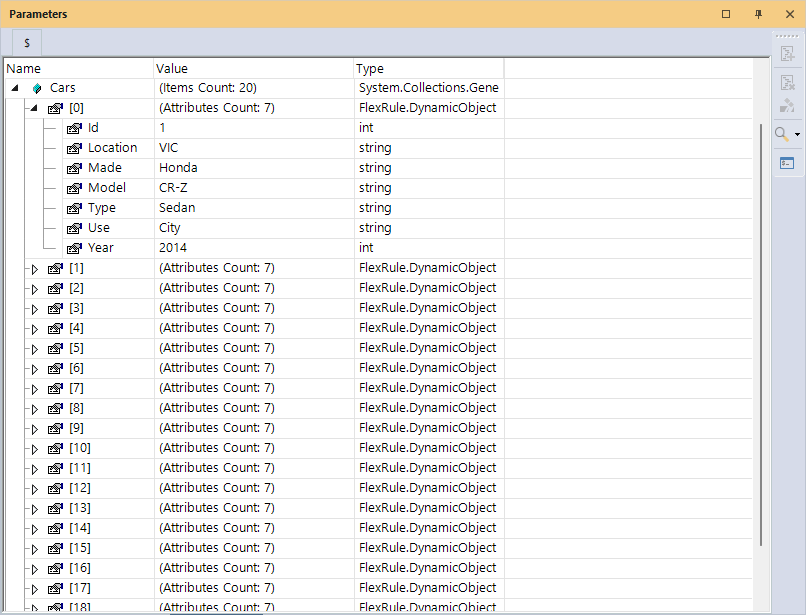Viewport: 806px width, 615px height.
Task: Select the 'System.Collections.Gene' type cell
Action: click(x=428, y=88)
